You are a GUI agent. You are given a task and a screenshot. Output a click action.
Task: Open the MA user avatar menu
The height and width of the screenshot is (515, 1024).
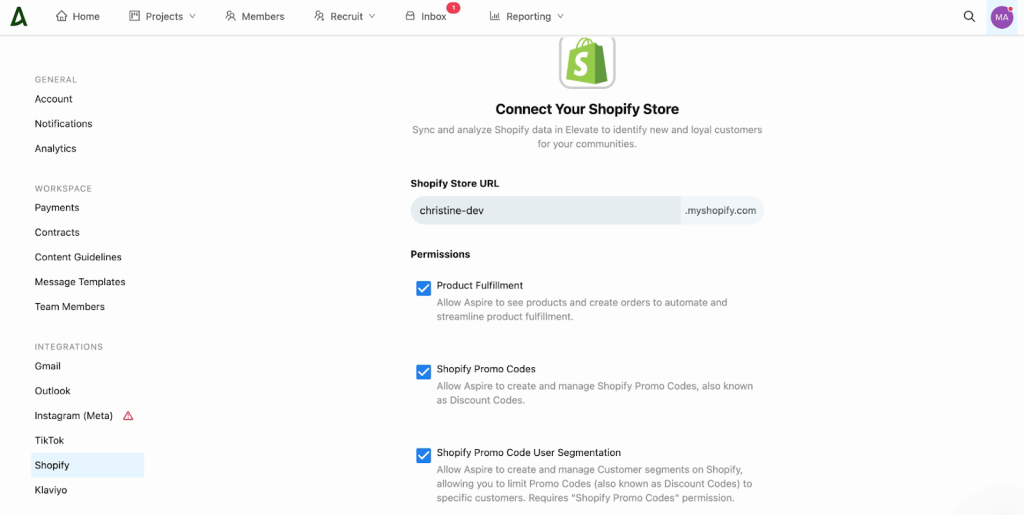coord(1002,17)
